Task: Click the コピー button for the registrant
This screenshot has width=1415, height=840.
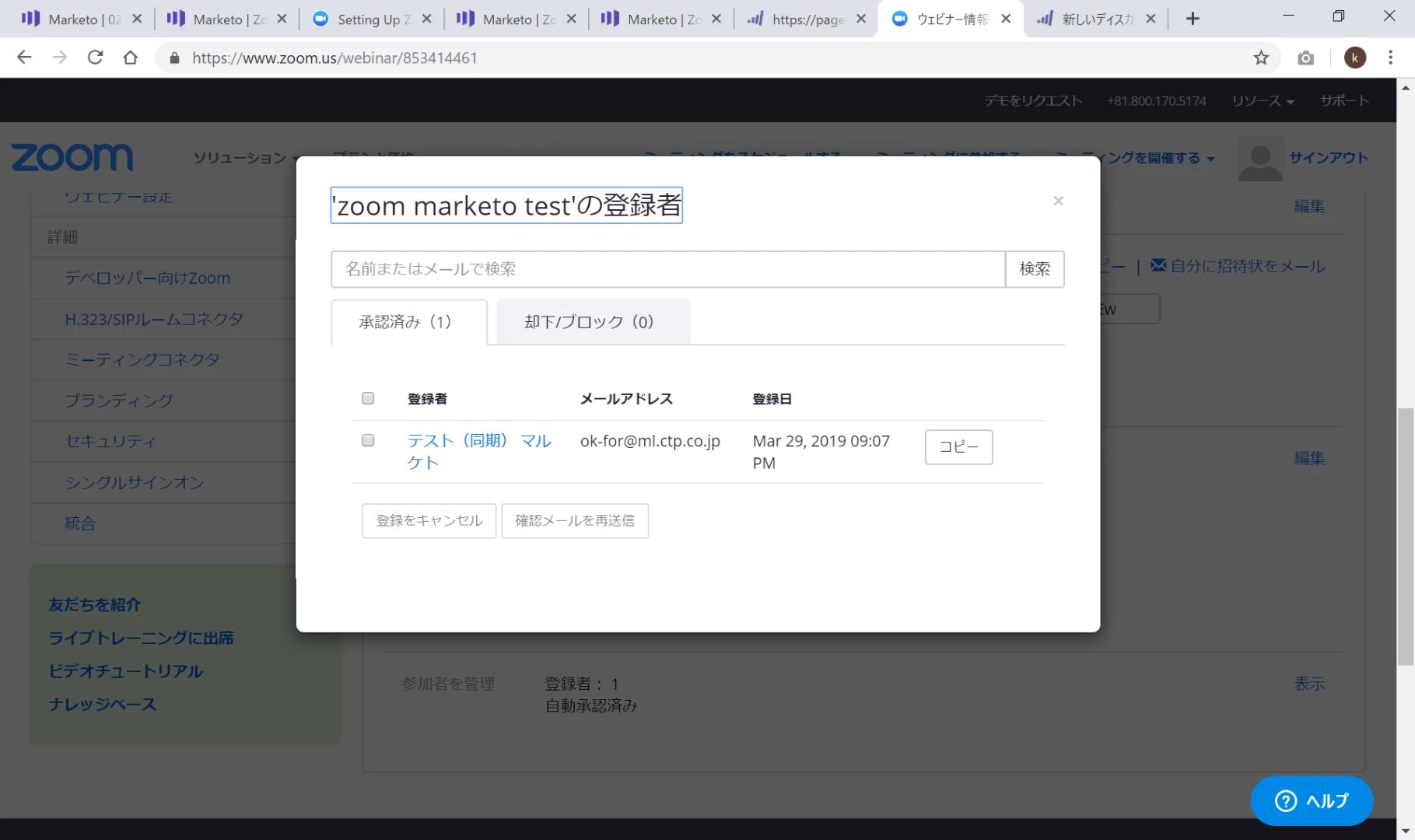Action: (958, 447)
